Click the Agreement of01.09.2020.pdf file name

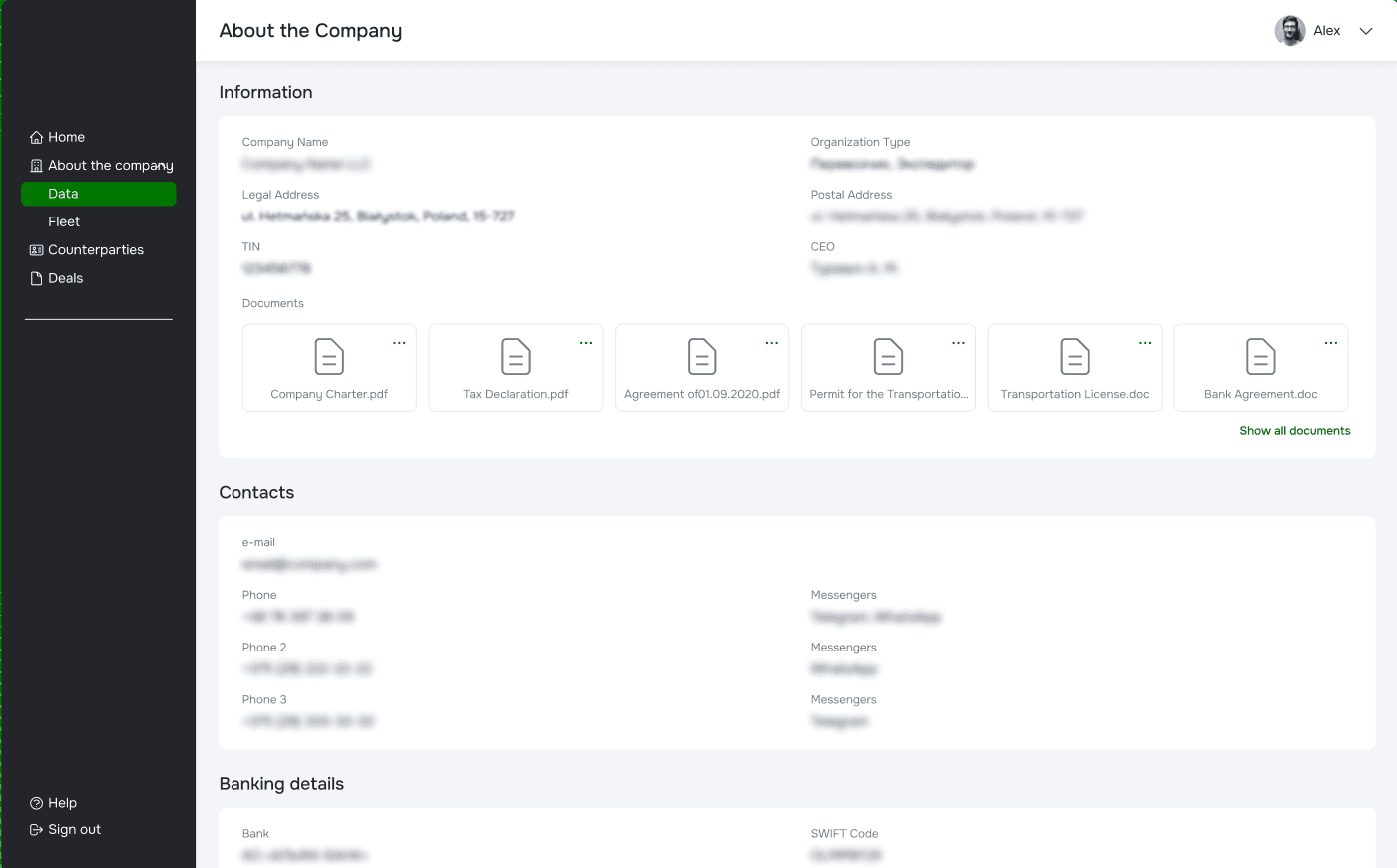pyautogui.click(x=702, y=394)
